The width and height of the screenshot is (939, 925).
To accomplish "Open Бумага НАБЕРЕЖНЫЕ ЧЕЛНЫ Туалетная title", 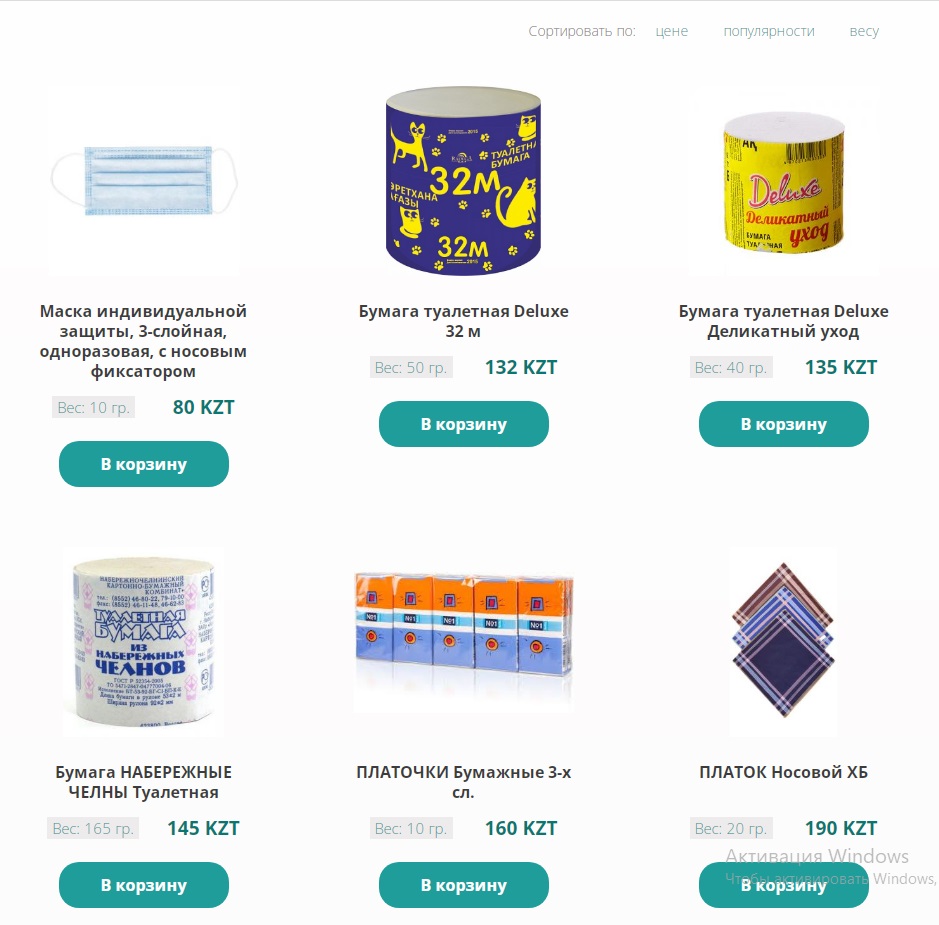I will [144, 782].
